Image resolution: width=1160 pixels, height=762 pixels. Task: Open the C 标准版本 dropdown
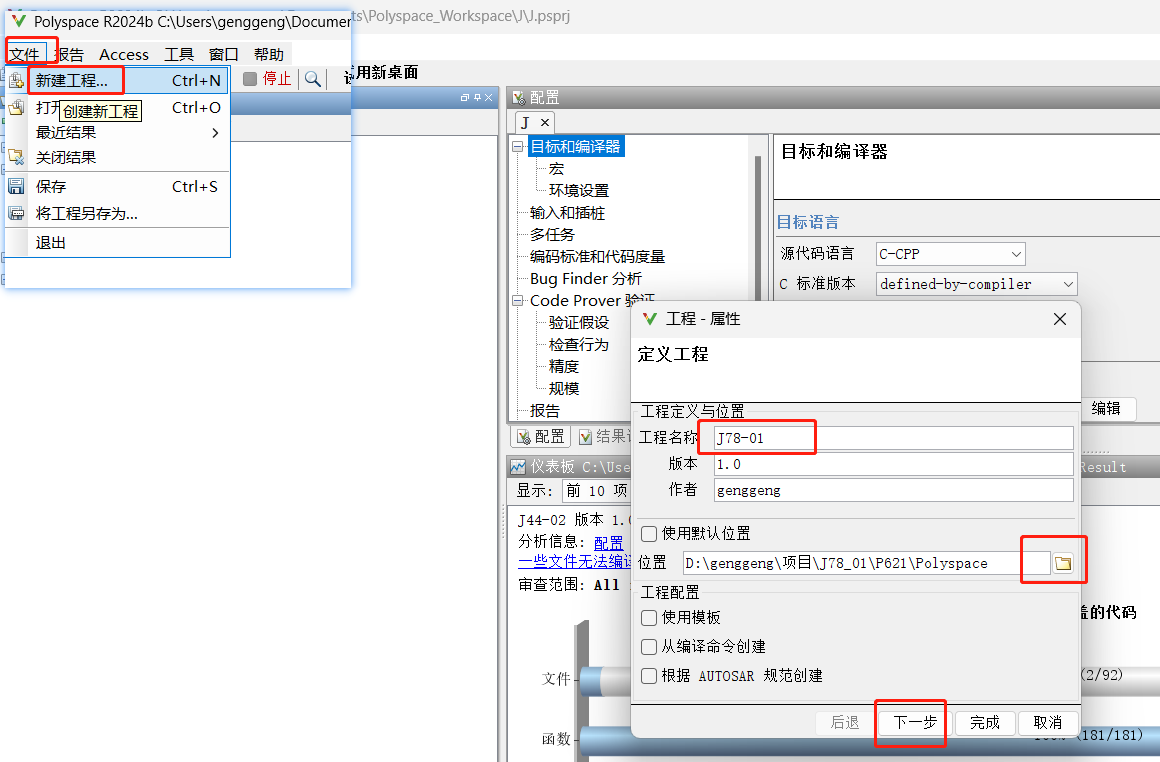tap(977, 284)
